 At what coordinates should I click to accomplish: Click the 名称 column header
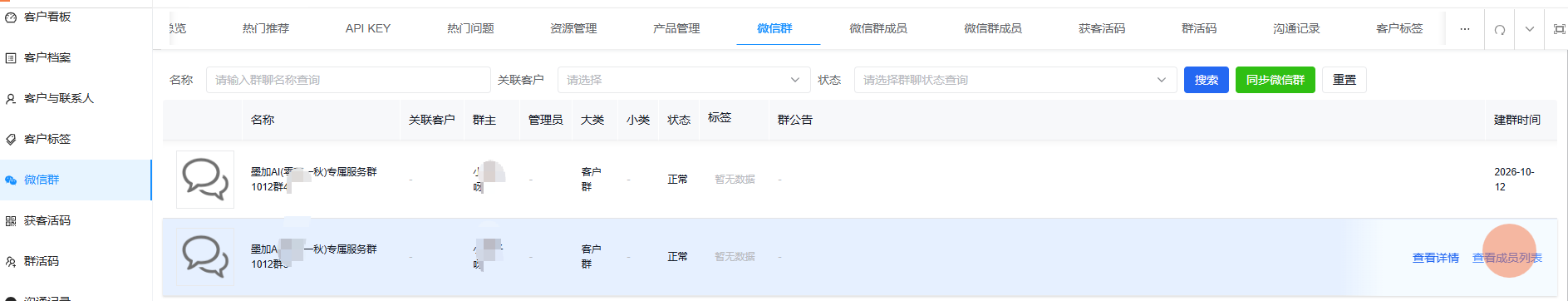(x=263, y=120)
